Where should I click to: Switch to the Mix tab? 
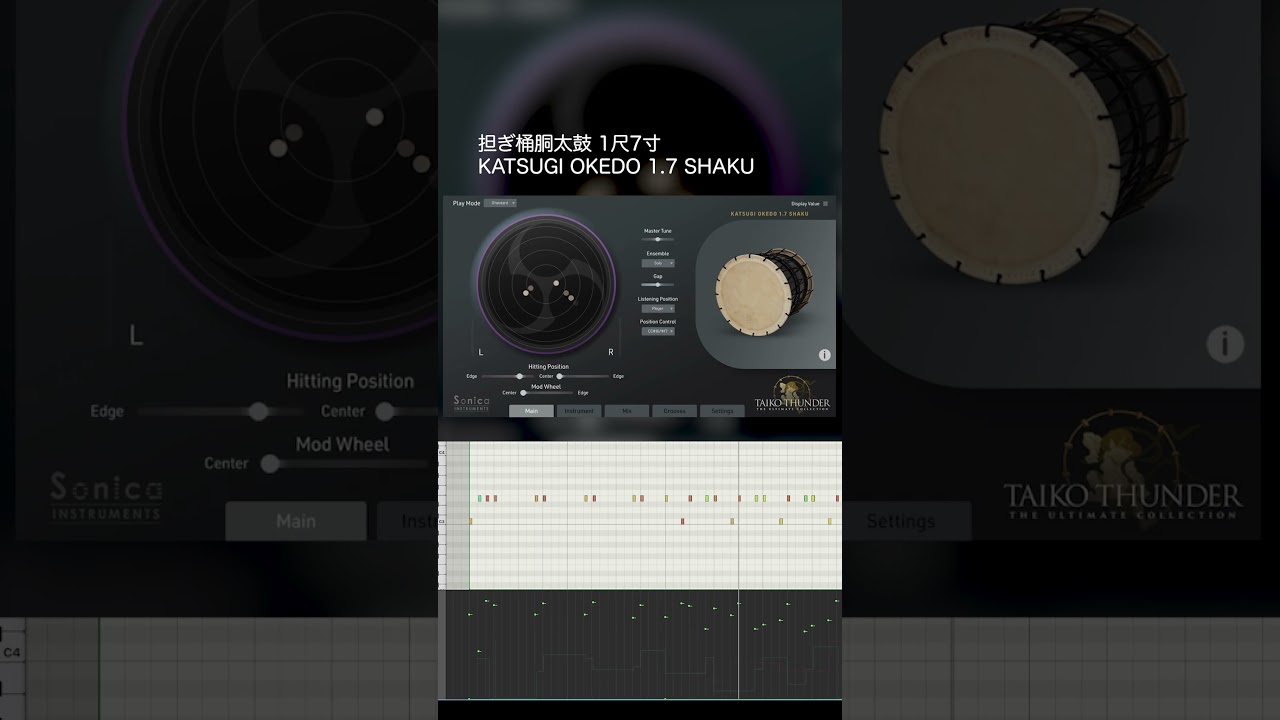coord(627,411)
